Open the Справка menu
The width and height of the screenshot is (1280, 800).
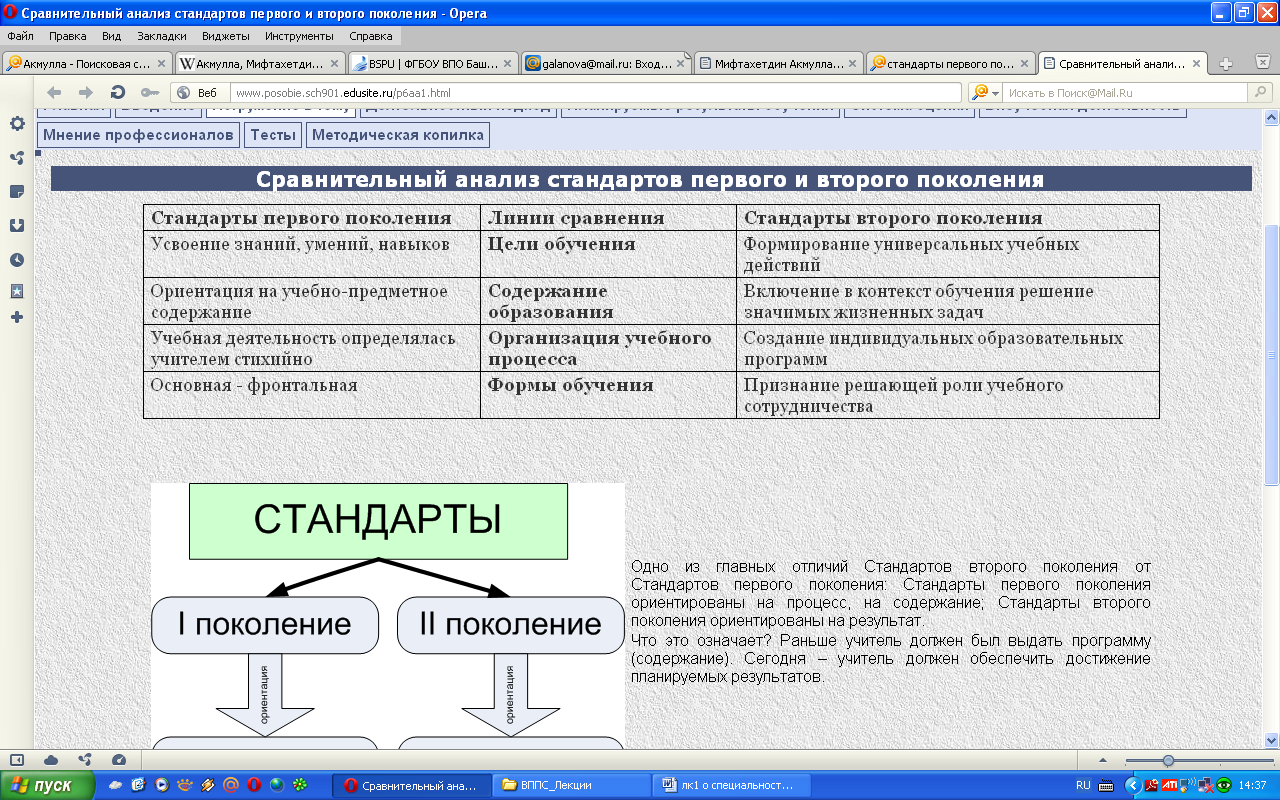pyautogui.click(x=370, y=35)
